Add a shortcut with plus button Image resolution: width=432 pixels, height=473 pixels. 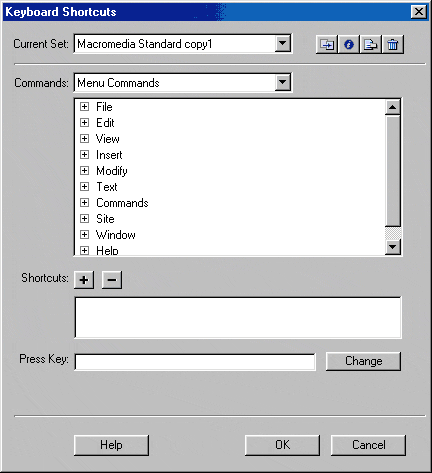point(84,280)
